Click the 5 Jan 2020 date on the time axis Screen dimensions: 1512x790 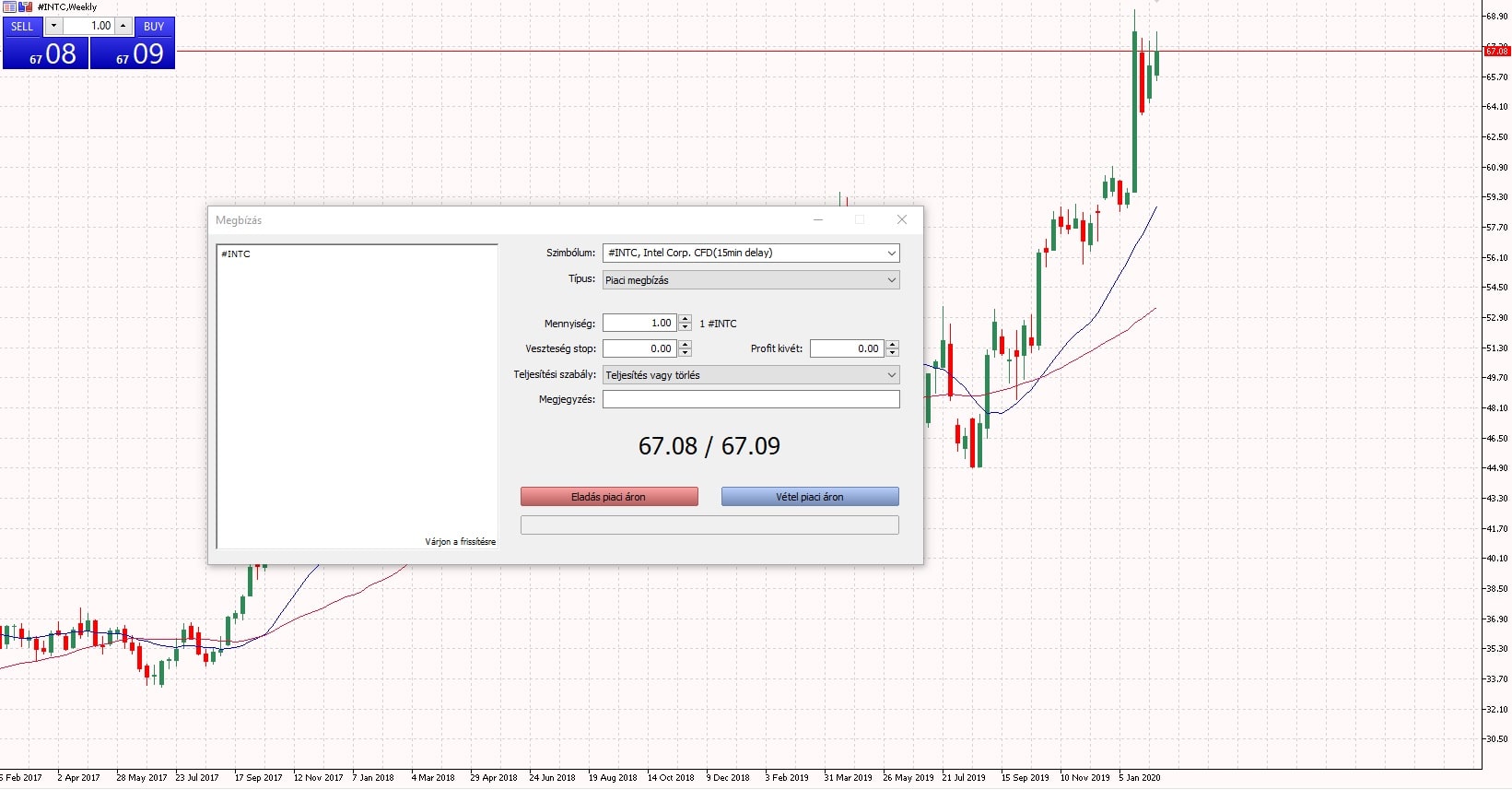(x=1140, y=778)
